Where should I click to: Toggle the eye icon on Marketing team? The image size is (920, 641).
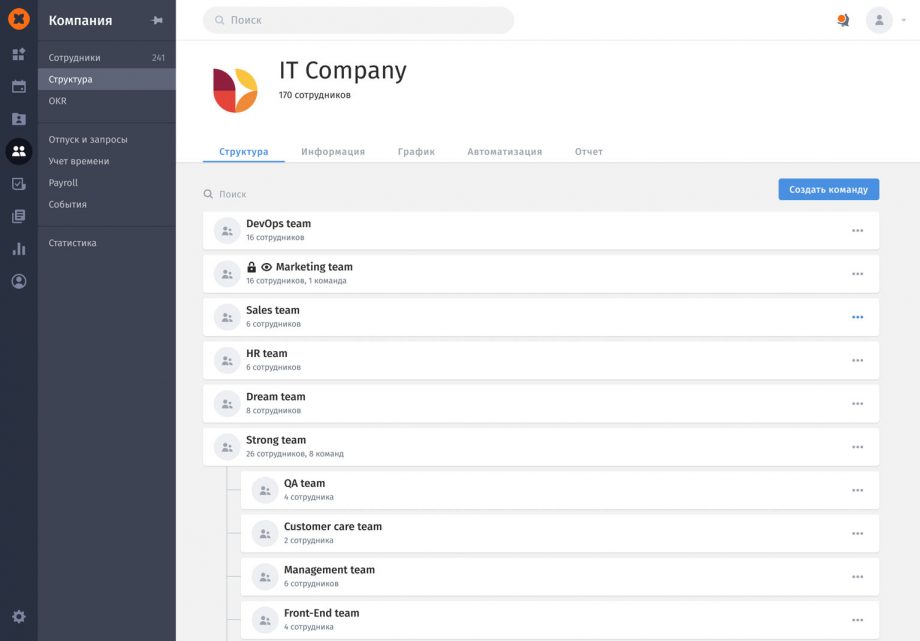[x=266, y=267]
